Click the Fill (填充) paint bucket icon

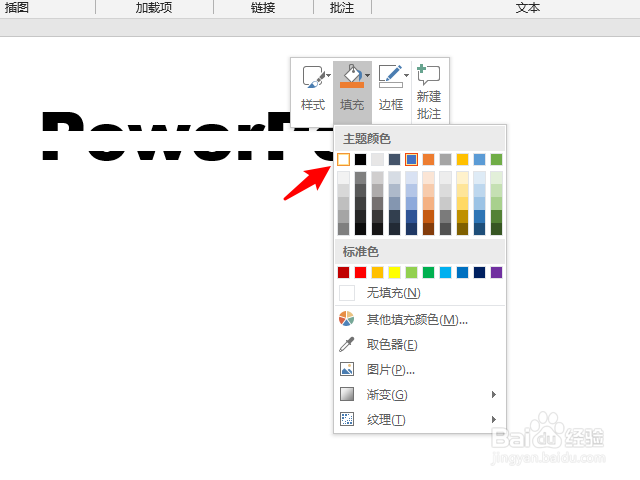click(351, 76)
